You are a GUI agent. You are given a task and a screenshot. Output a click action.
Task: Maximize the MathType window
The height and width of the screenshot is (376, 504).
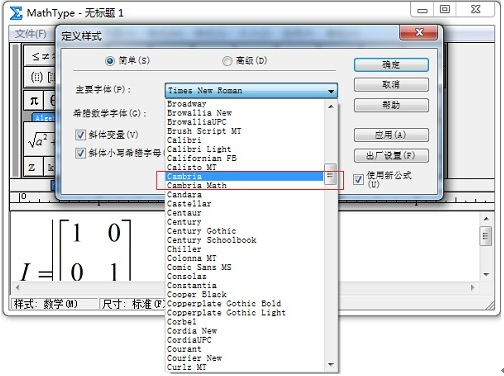tap(444, 10)
